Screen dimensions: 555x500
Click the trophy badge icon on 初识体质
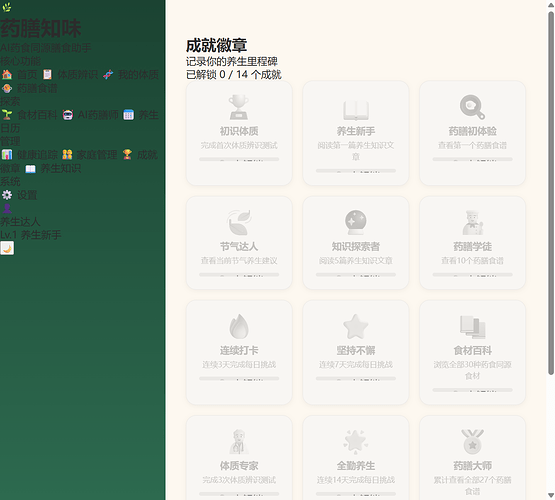[239, 107]
